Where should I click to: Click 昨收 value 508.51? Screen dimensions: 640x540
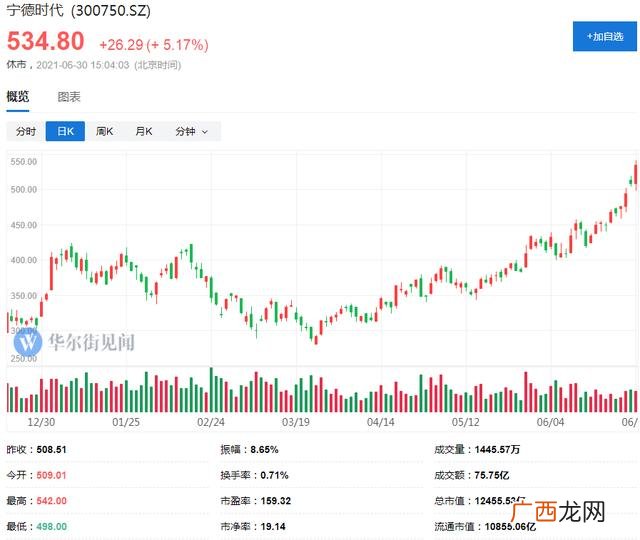pyautogui.click(x=51, y=449)
